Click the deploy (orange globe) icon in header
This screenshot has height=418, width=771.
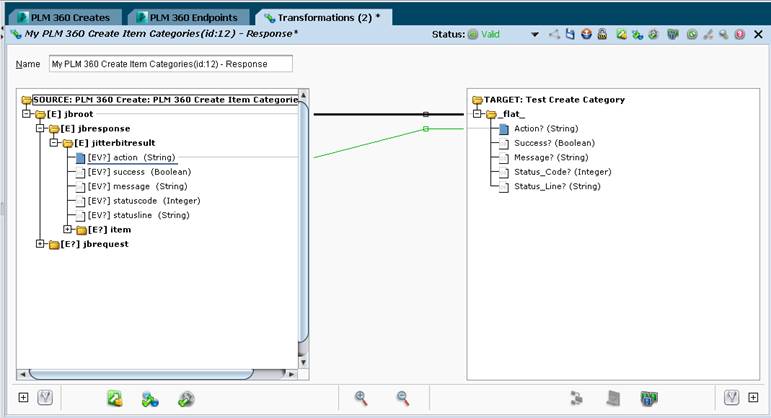pyautogui.click(x=586, y=34)
